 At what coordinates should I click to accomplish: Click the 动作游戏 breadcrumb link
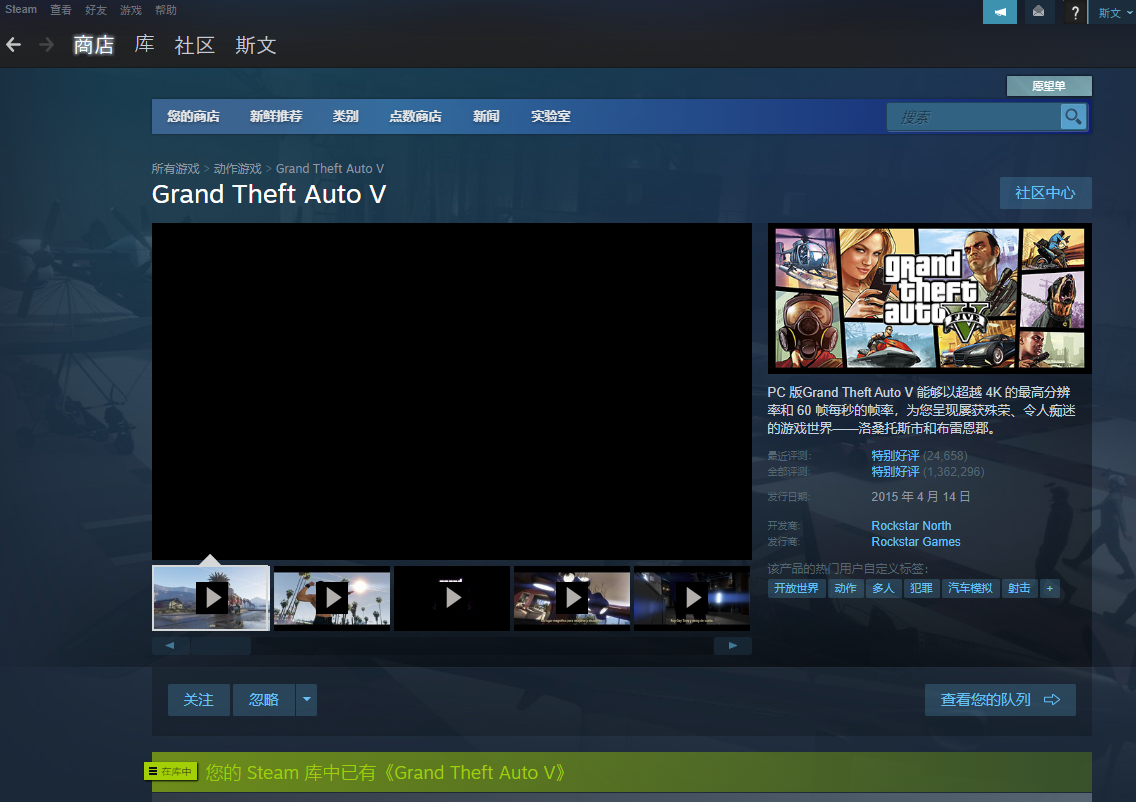coord(238,169)
